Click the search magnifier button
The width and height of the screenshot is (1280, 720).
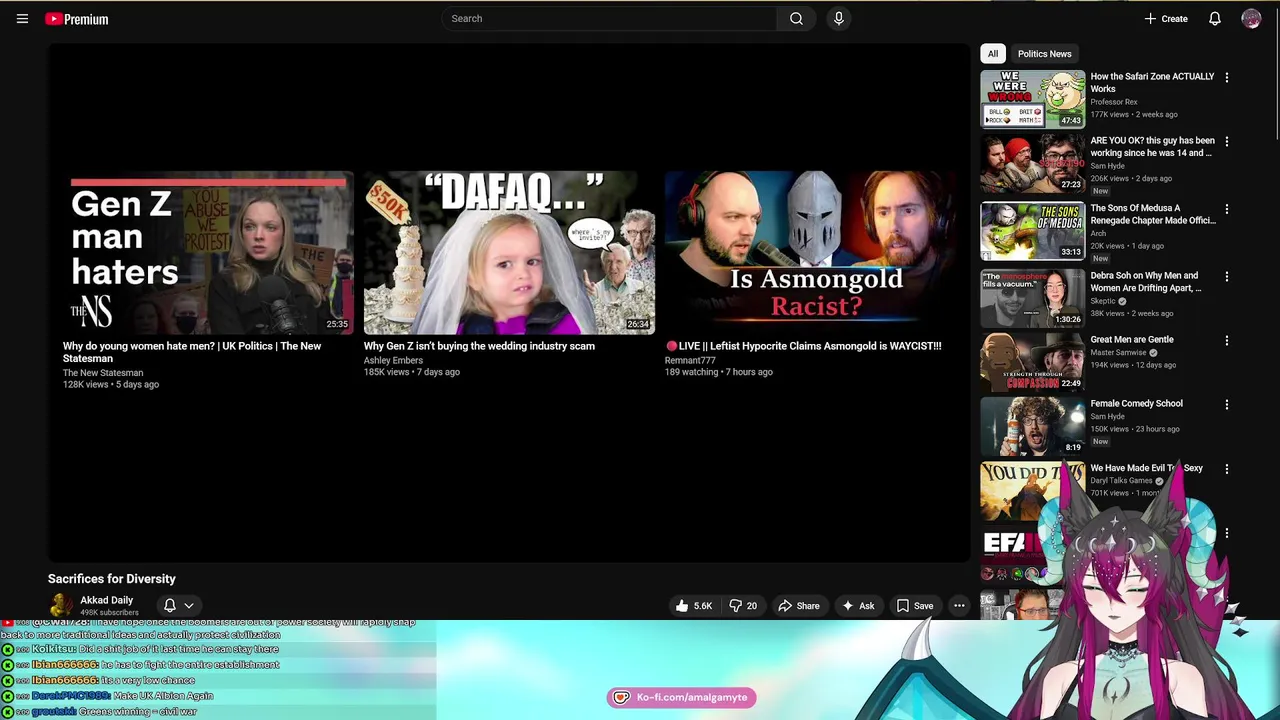coord(796,18)
